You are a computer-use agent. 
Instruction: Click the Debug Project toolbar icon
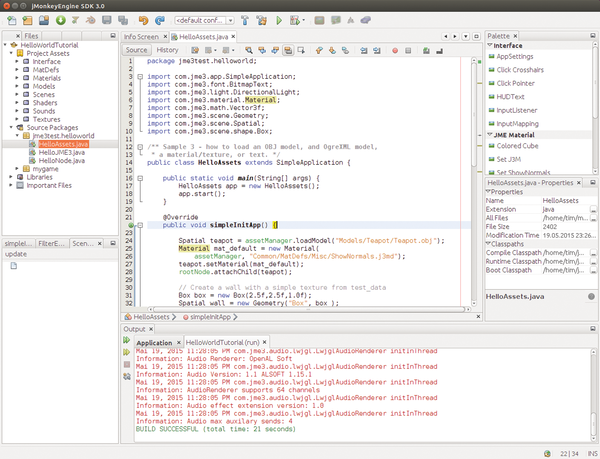point(295,20)
